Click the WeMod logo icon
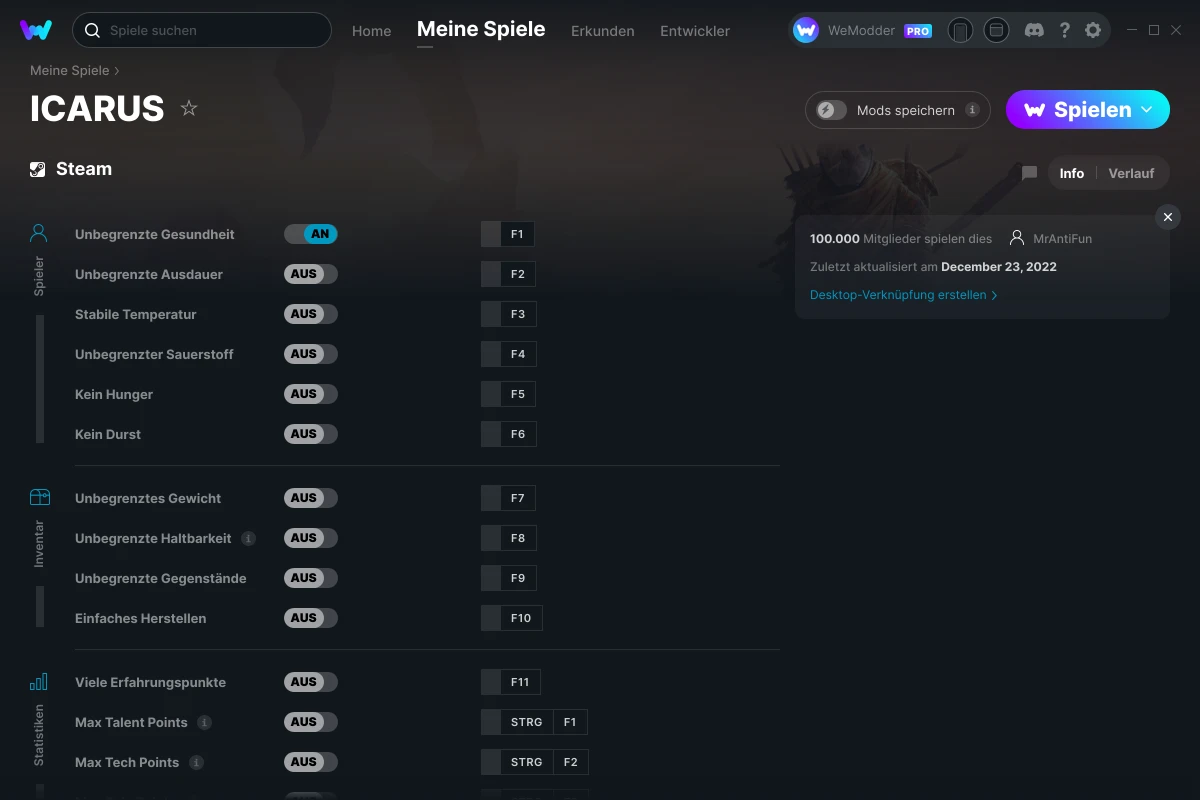The width and height of the screenshot is (1200, 800). coord(36,30)
